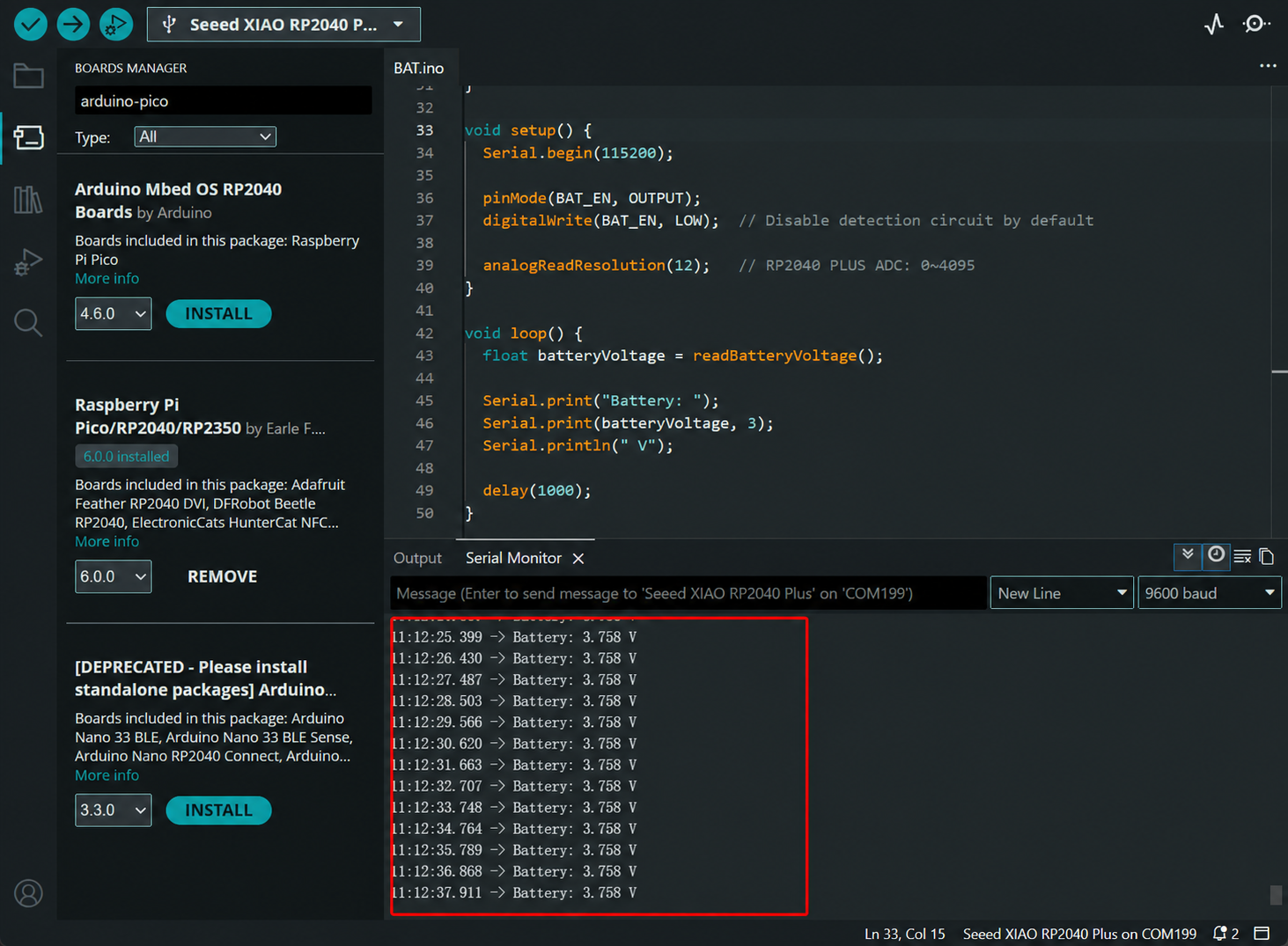This screenshot has width=1288, height=946.
Task: Click Seeed XIAO RP2040 Plus on COM199 status
Action: pos(1079,934)
